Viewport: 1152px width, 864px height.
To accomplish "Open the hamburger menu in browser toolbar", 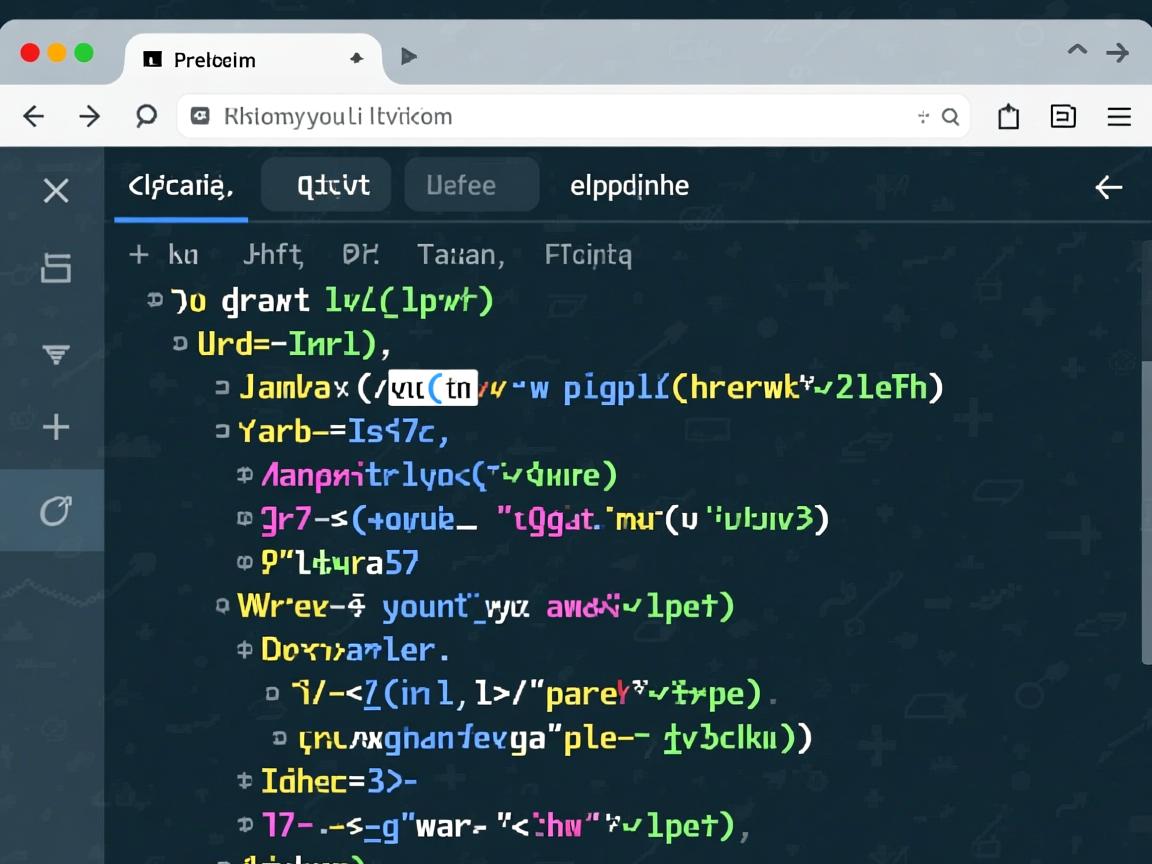I will coord(1119,117).
